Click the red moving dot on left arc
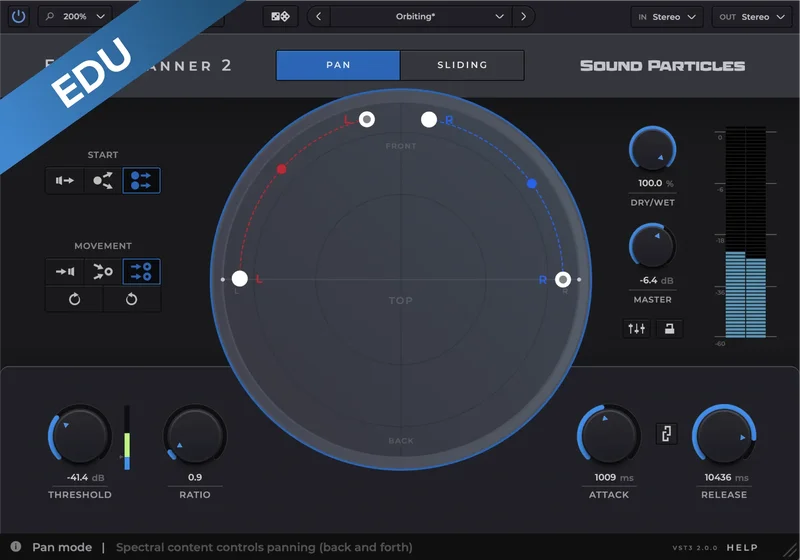Viewport: 800px width, 560px height. coord(281,169)
